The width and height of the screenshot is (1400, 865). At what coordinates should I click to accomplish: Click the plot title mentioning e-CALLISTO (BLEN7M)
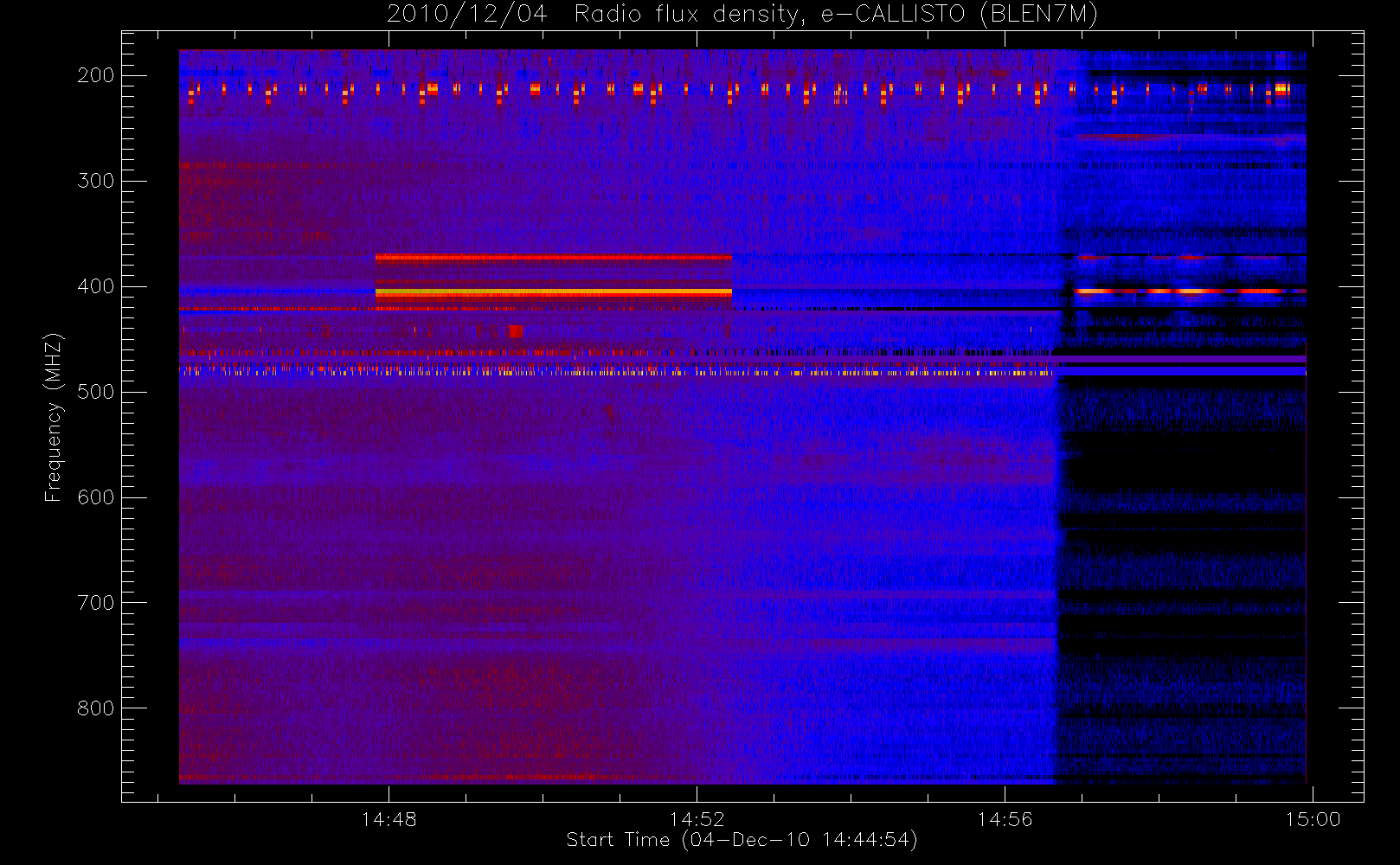pyautogui.click(x=742, y=14)
